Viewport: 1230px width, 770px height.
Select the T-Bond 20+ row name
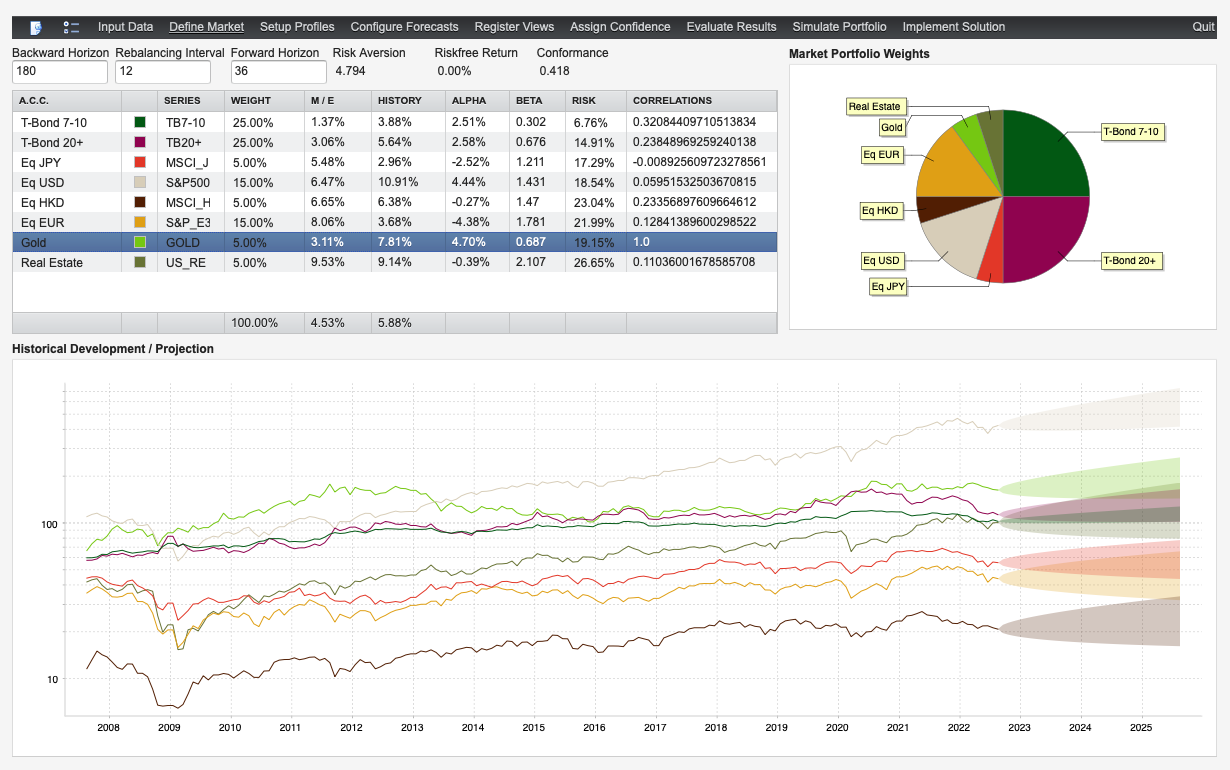pos(52,142)
